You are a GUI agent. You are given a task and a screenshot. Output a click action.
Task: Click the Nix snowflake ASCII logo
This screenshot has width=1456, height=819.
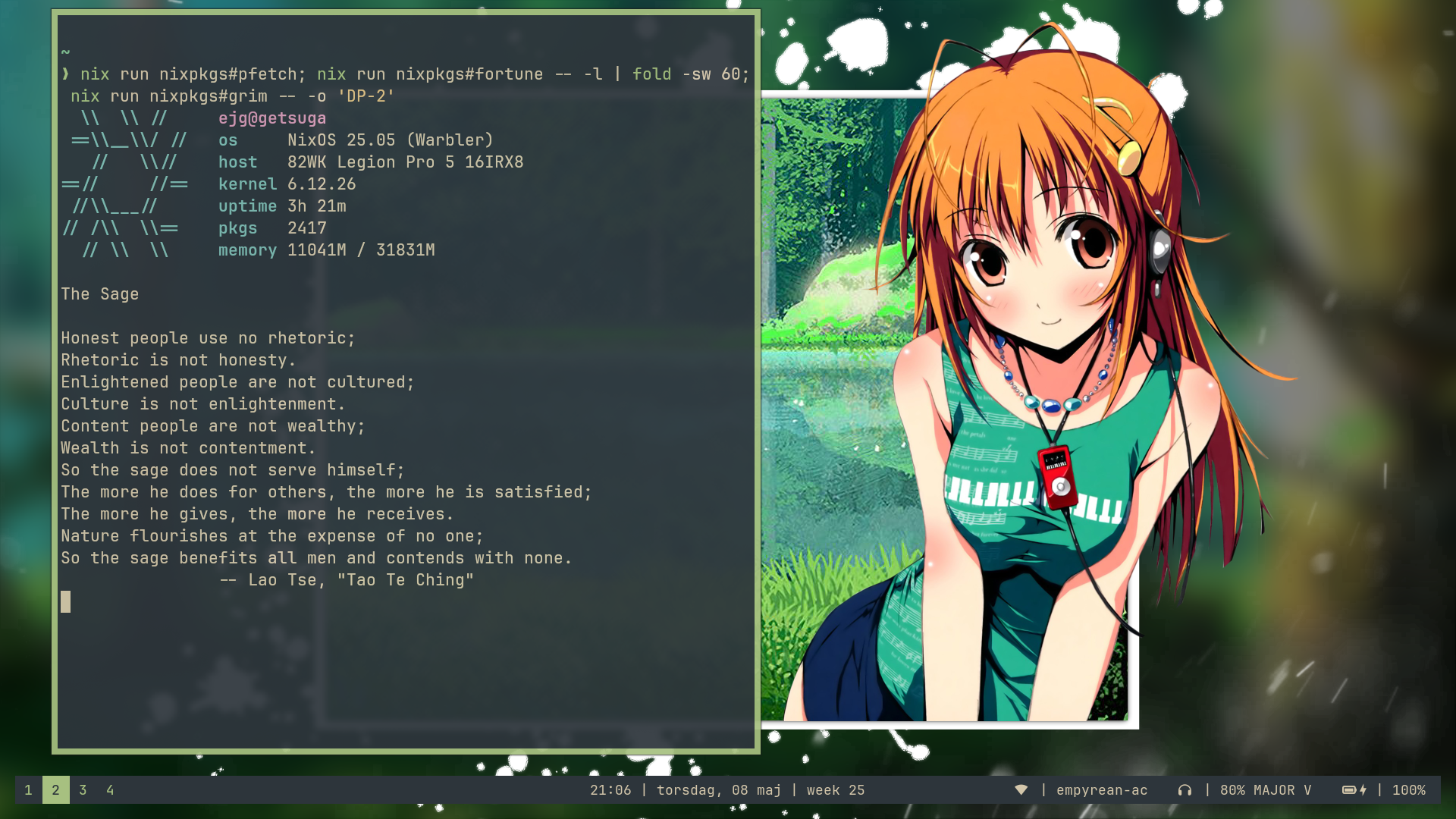pyautogui.click(x=125, y=184)
